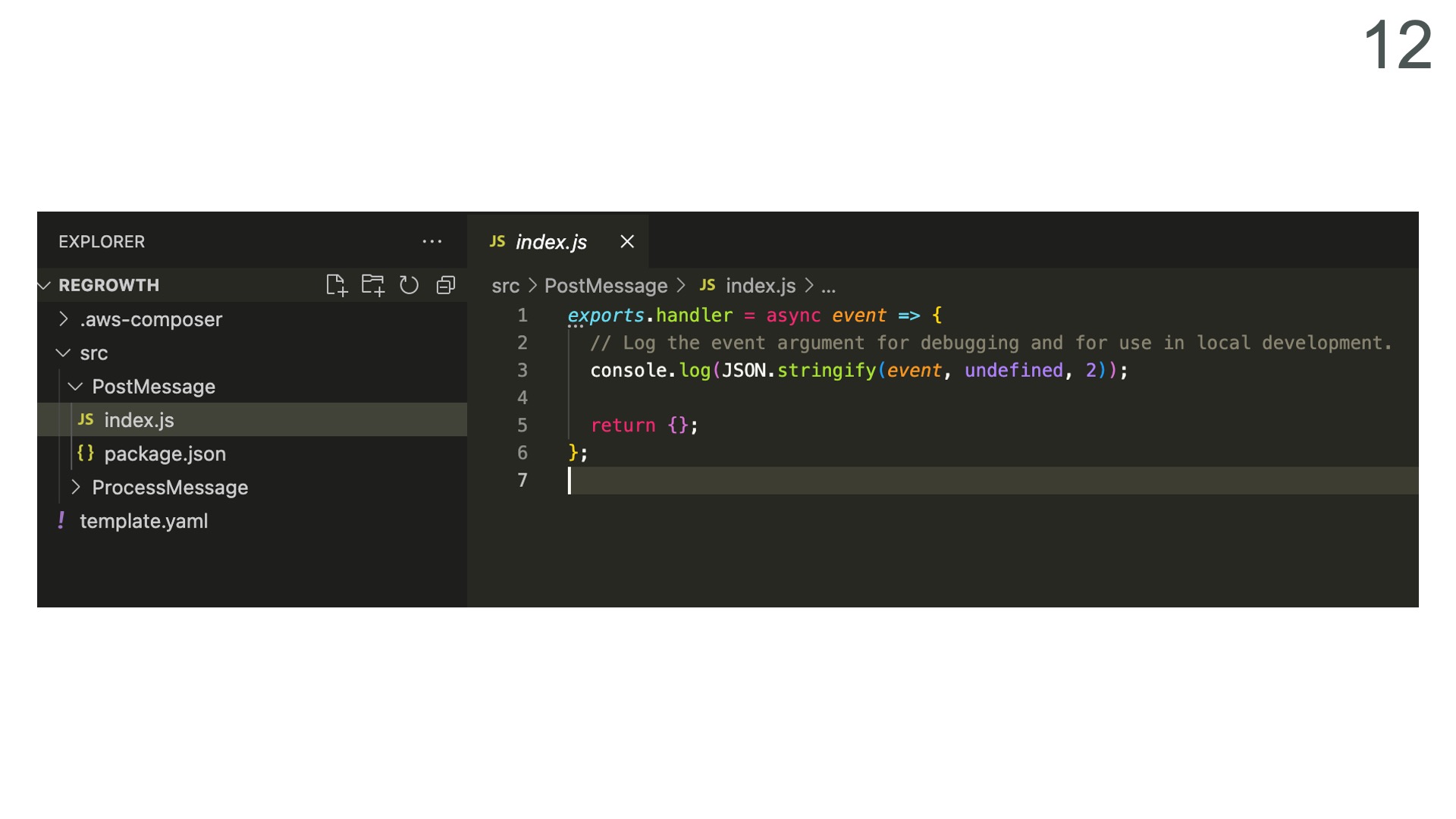The image size is (1456, 819).
Task: Click the warning icon next to template.yaml
Action: pyautogui.click(x=62, y=521)
